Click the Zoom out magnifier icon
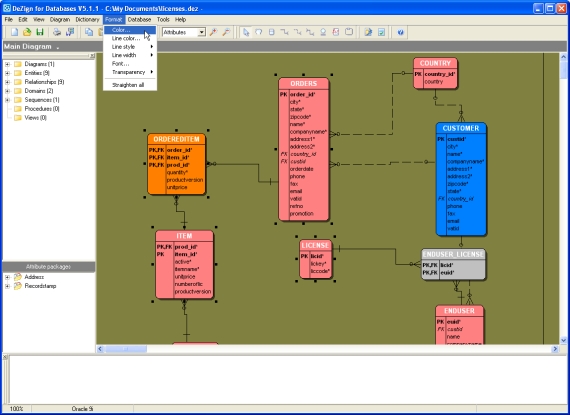This screenshot has height=415, width=570. point(226,32)
